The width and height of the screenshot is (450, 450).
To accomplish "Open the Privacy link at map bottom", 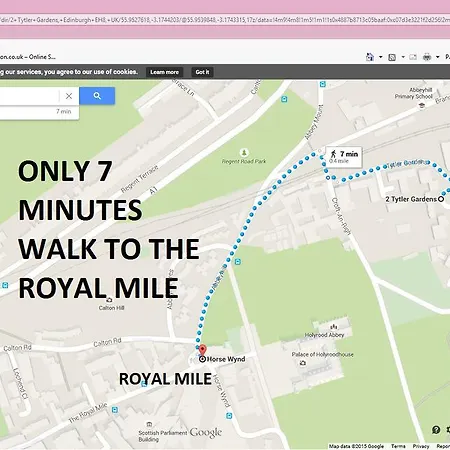I will click(421, 446).
